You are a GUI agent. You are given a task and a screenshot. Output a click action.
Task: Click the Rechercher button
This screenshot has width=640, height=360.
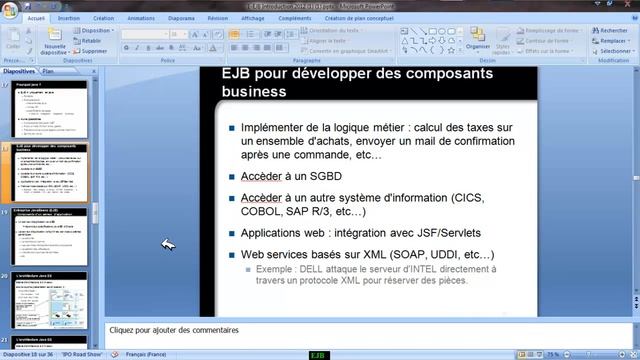click(610, 31)
